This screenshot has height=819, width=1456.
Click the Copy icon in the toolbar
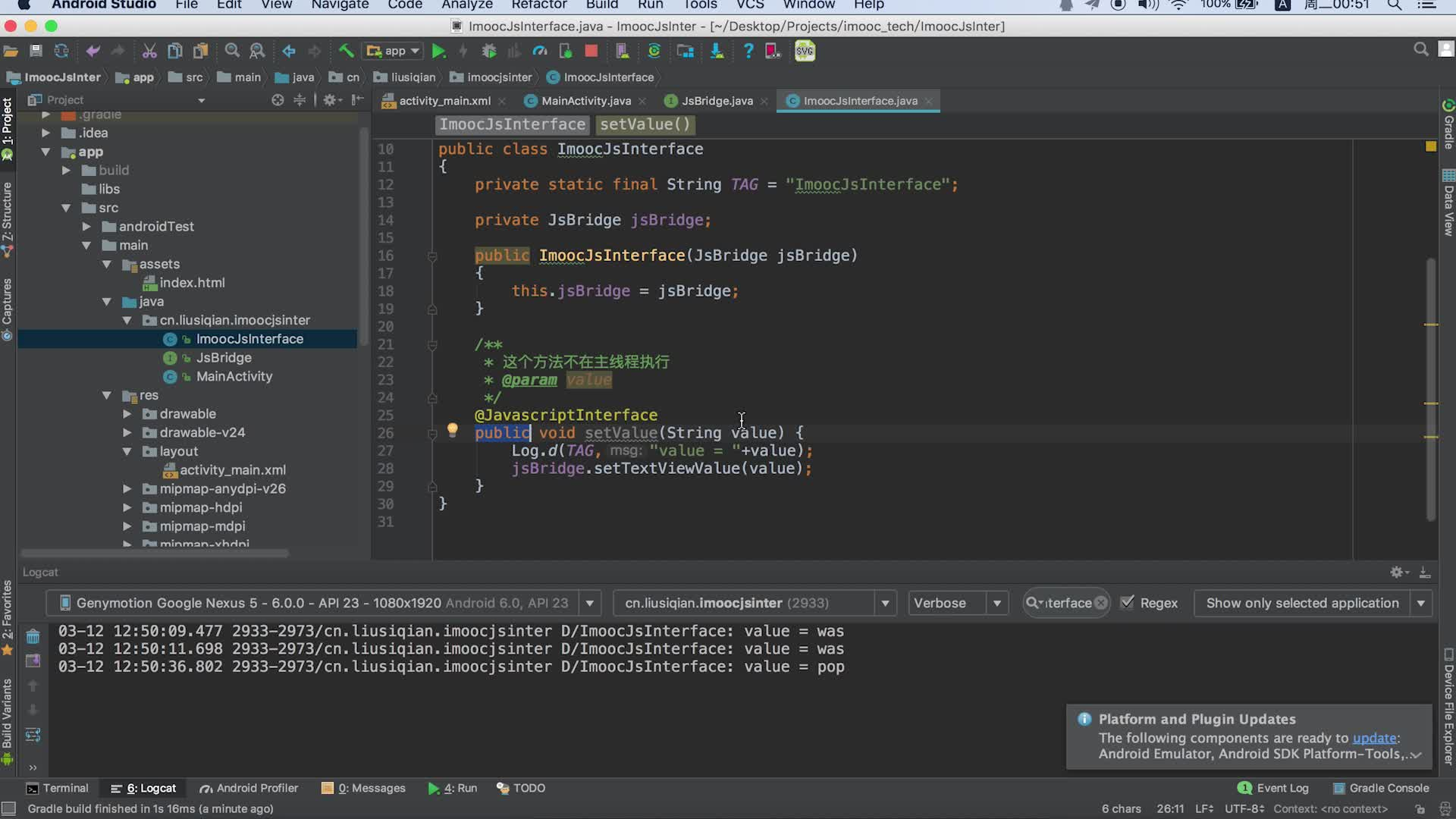(x=175, y=52)
